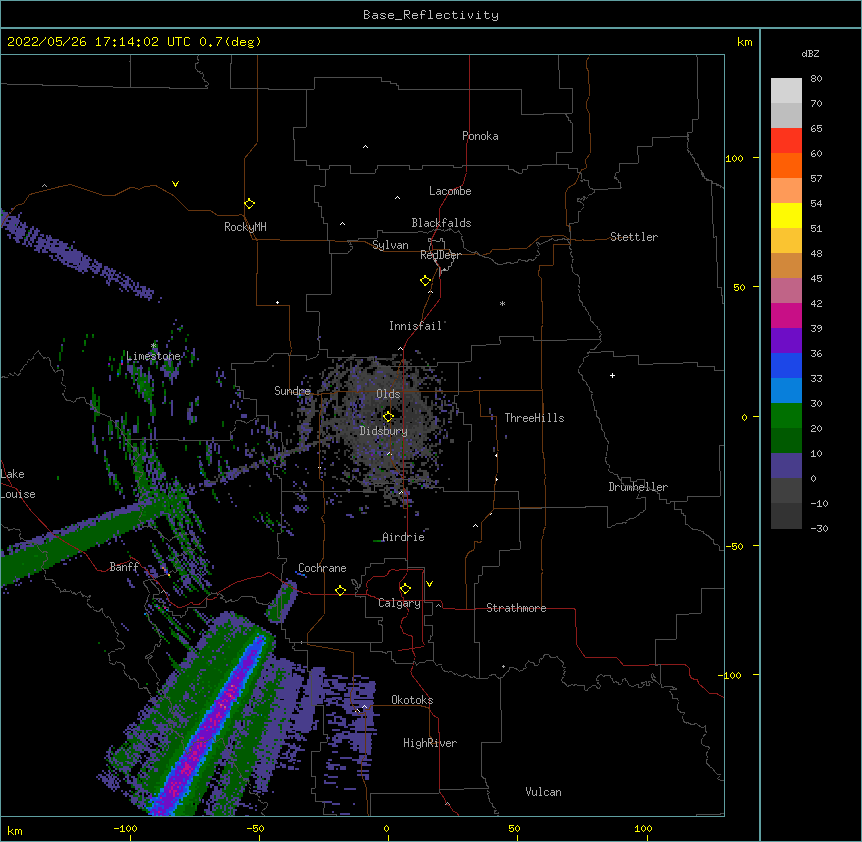Click the 57 value in the dBZ legend

[816, 179]
